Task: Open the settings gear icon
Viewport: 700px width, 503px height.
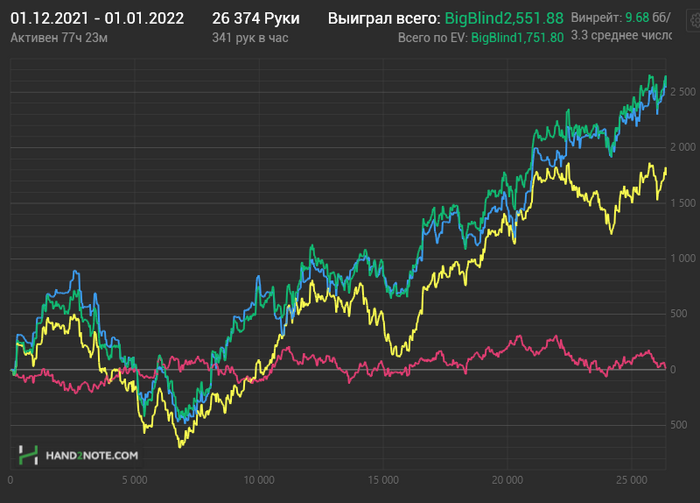Action: [694, 20]
